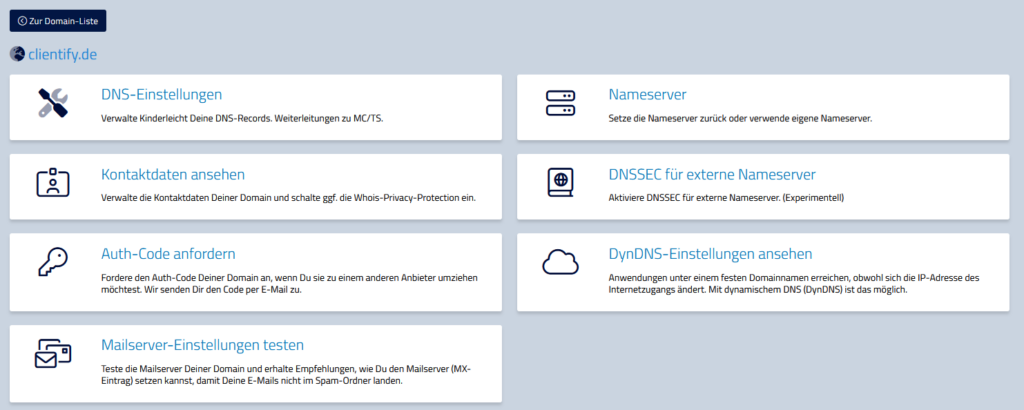
Task: Click text 'Aktiviere DNSSEC für externe Nameserver. (Experimentell)'
Action: coord(726,198)
